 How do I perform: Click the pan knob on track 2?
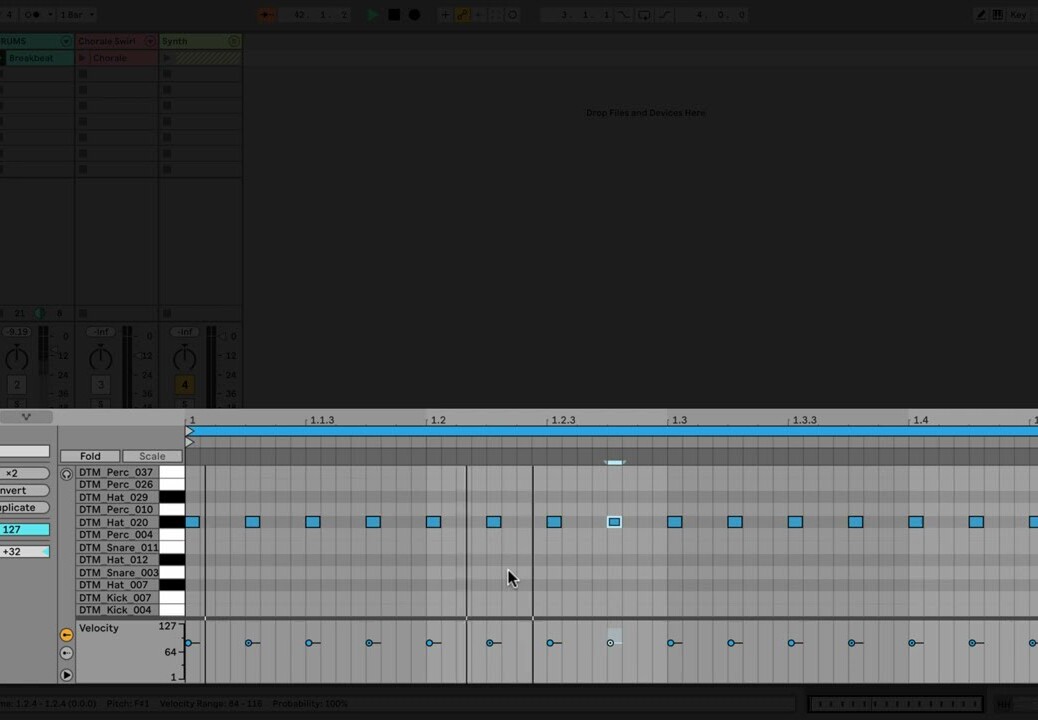(x=17, y=359)
